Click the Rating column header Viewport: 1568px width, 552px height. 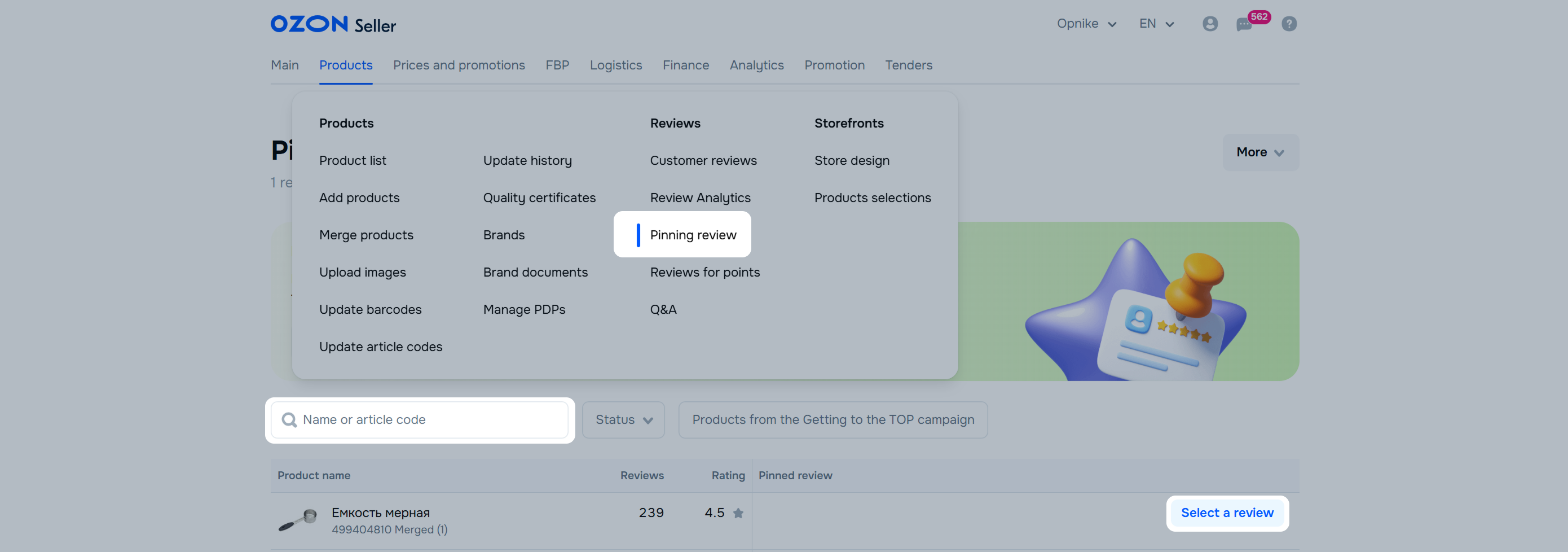(x=728, y=476)
